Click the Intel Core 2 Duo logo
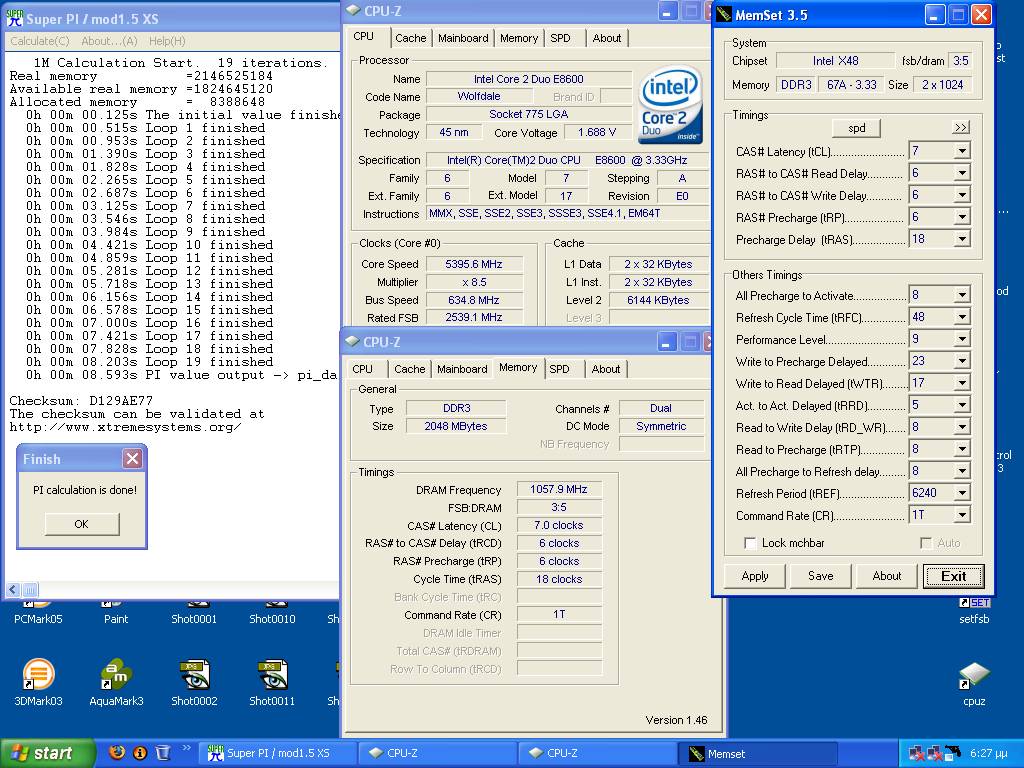The width and height of the screenshot is (1024, 768). 670,105
